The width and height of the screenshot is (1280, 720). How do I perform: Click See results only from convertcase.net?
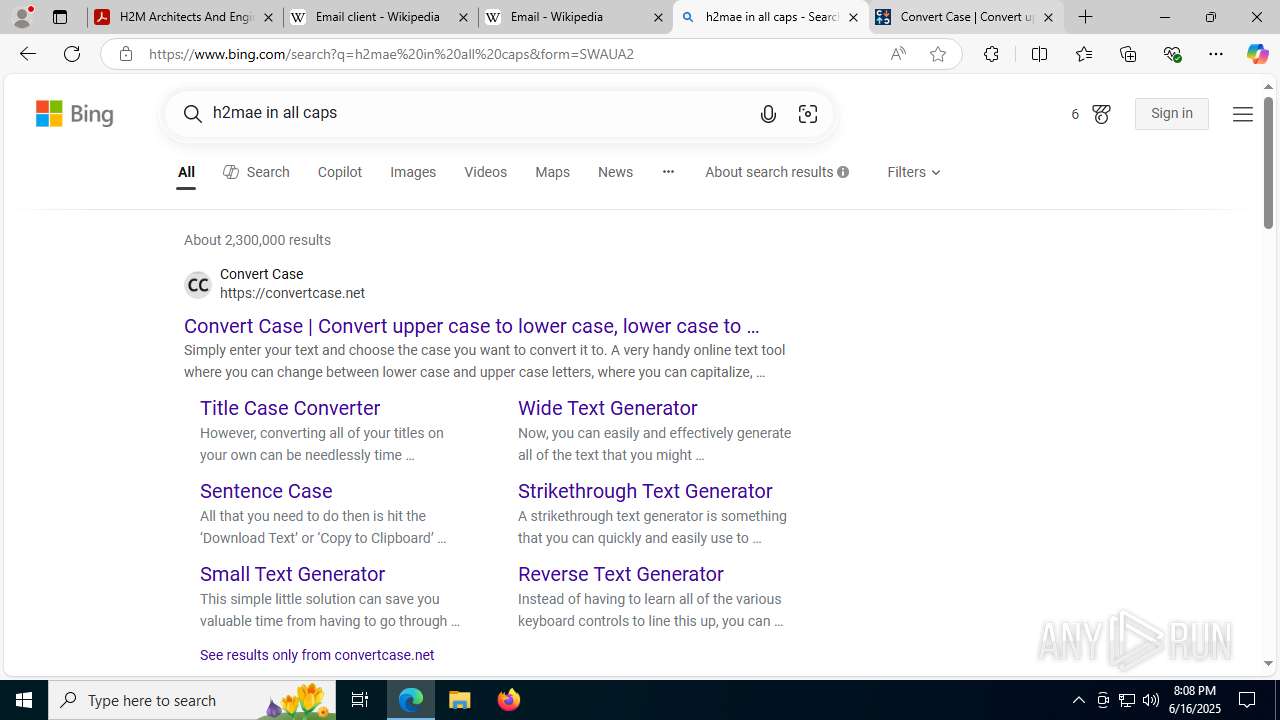click(x=317, y=655)
